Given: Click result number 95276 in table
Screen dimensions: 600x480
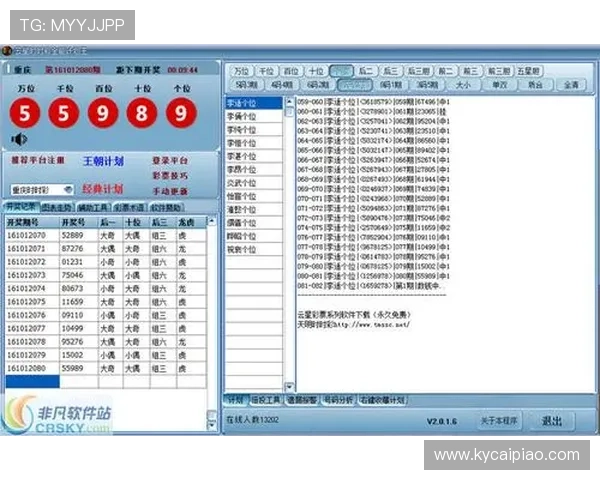Looking at the screenshot, I should pos(72,342).
